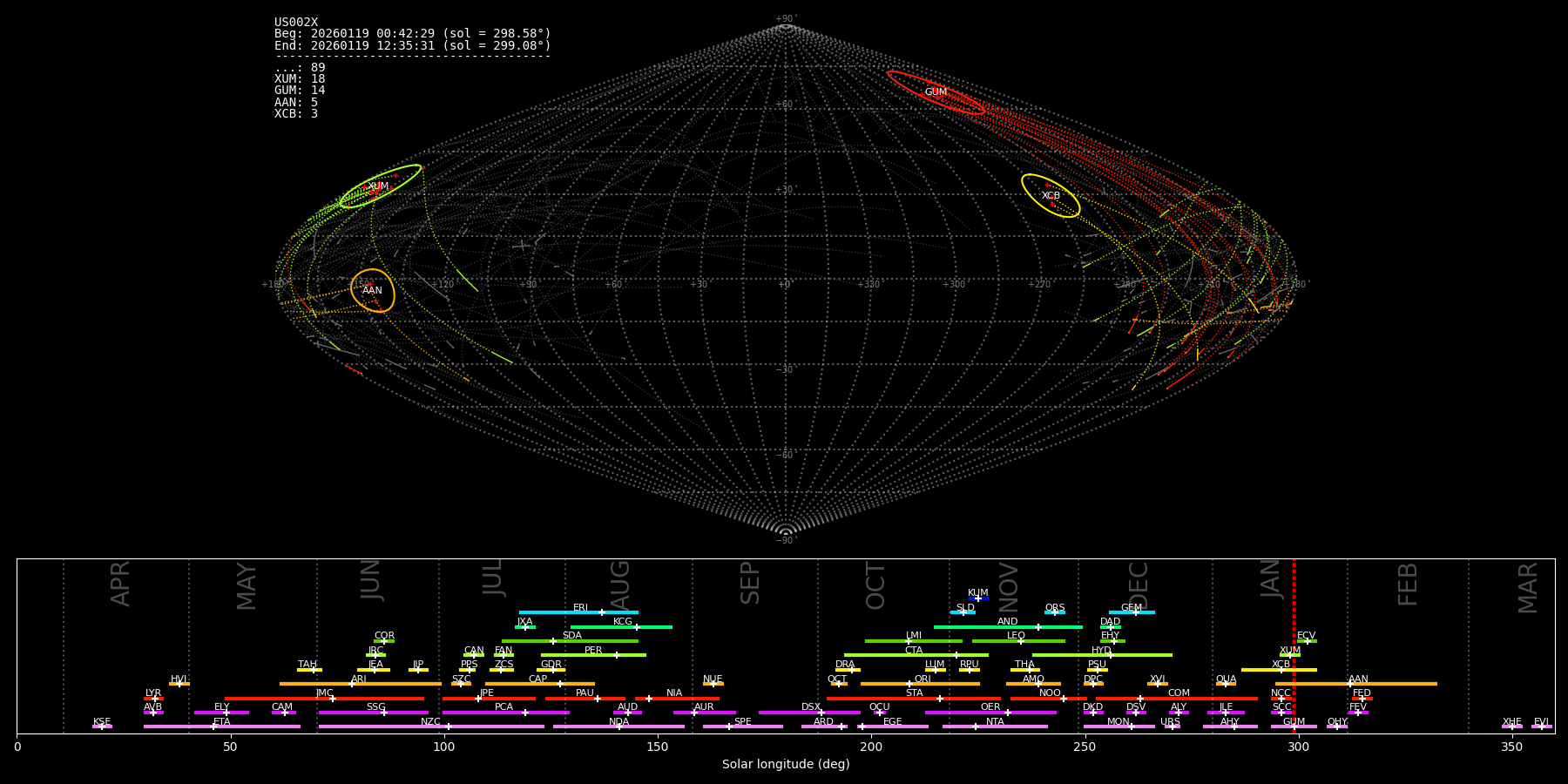Click the XCB shower bar in the timeline
Image resolution: width=1568 pixels, height=784 pixels.
(1279, 670)
